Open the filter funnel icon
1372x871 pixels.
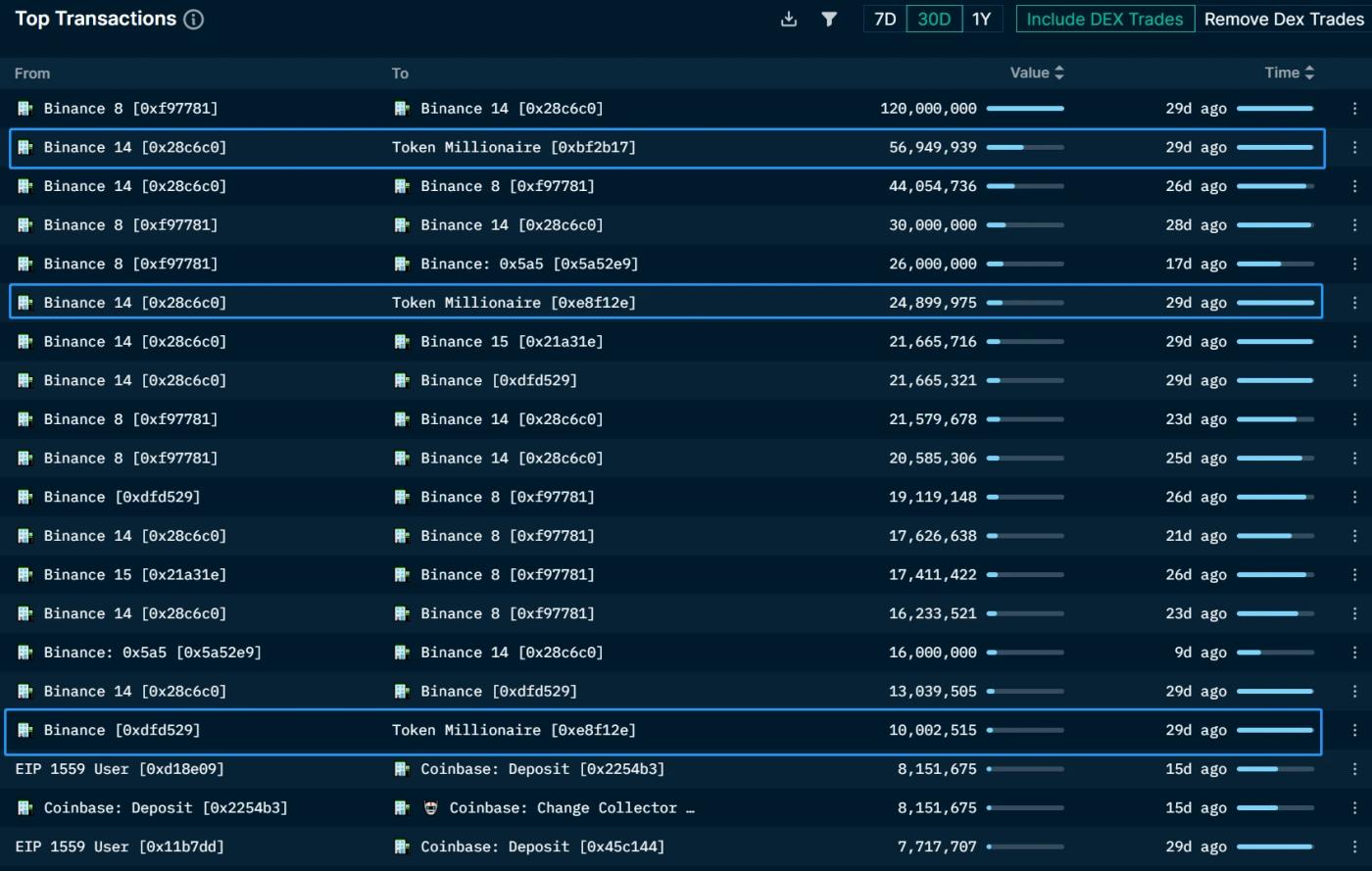tap(829, 19)
